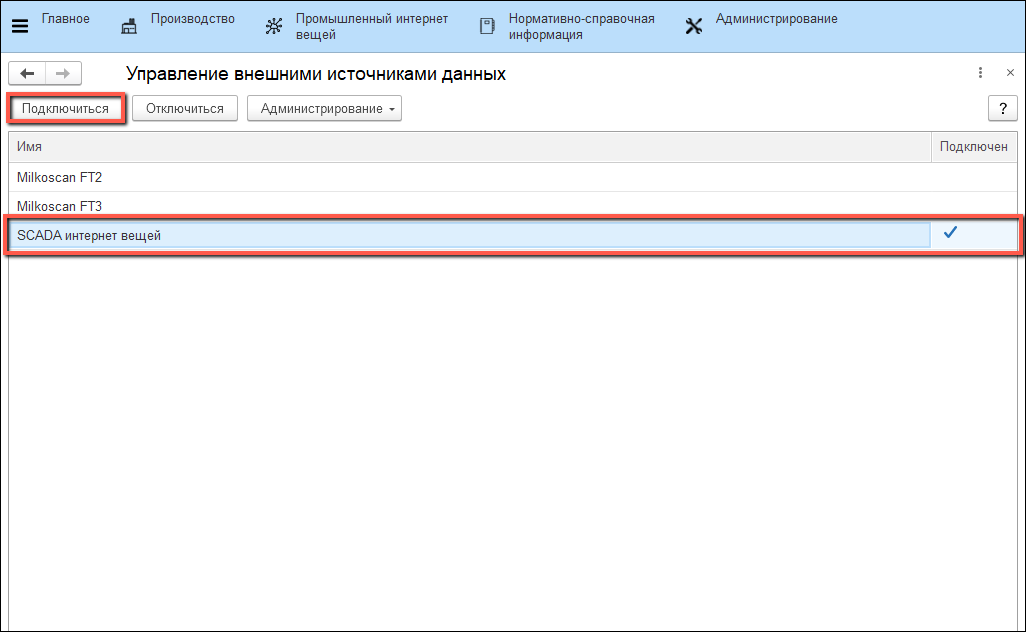Sort list by the Подключен column header
The height and width of the screenshot is (632, 1026).
(x=973, y=147)
